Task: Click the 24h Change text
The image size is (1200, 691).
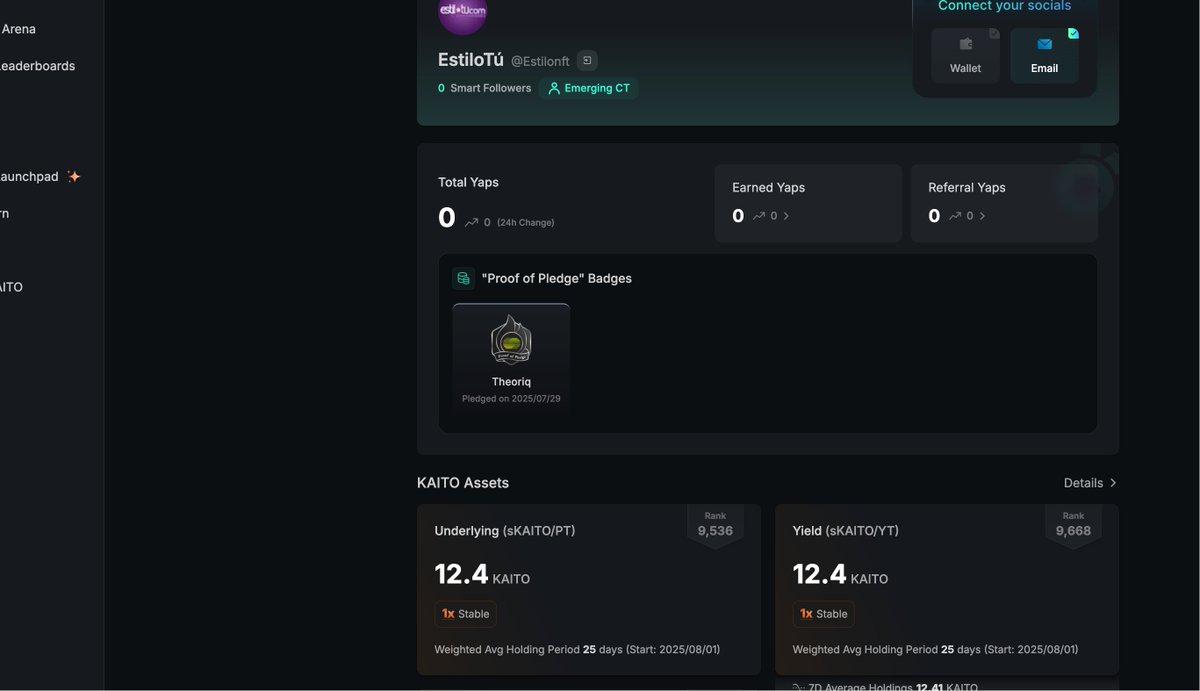Action: pyautogui.click(x=525, y=222)
